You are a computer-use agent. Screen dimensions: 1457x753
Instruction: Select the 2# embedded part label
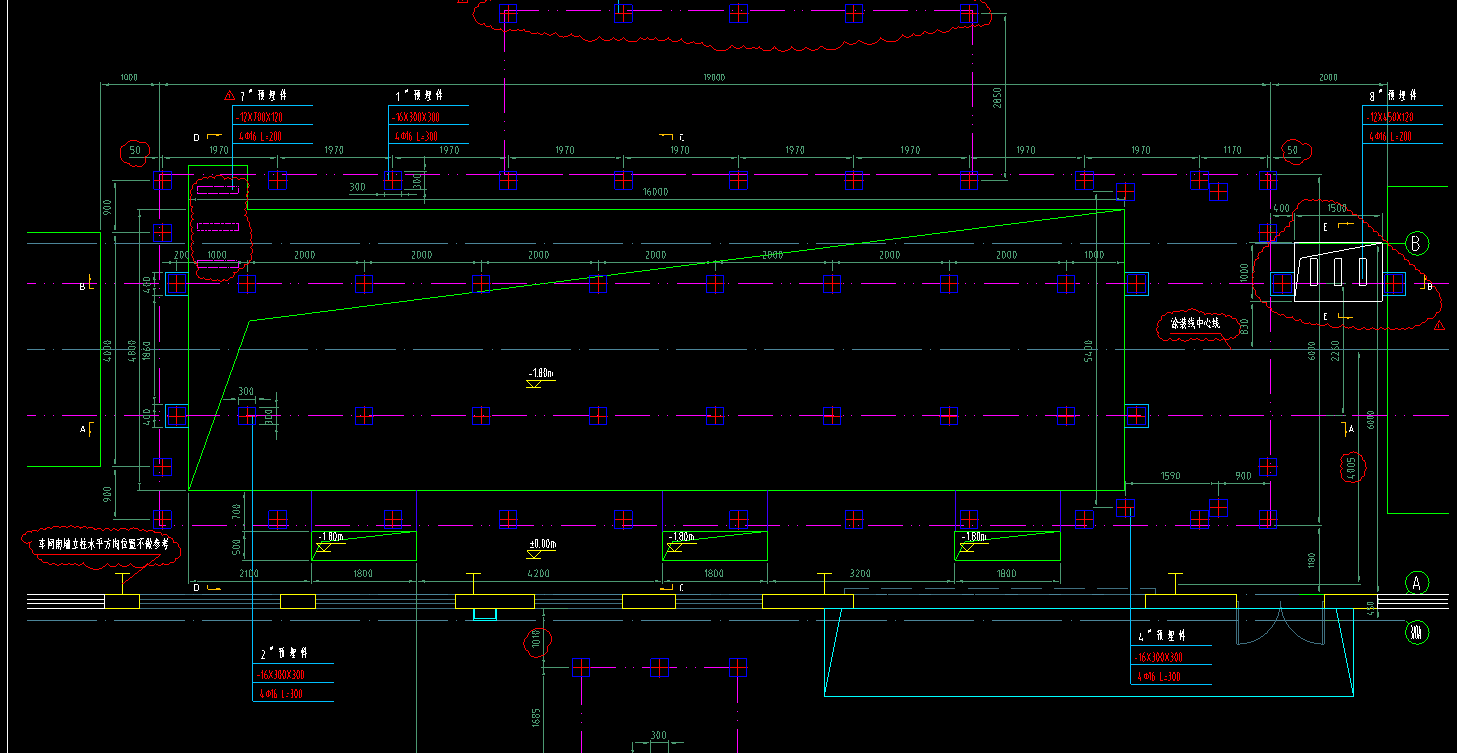pyautogui.click(x=283, y=653)
